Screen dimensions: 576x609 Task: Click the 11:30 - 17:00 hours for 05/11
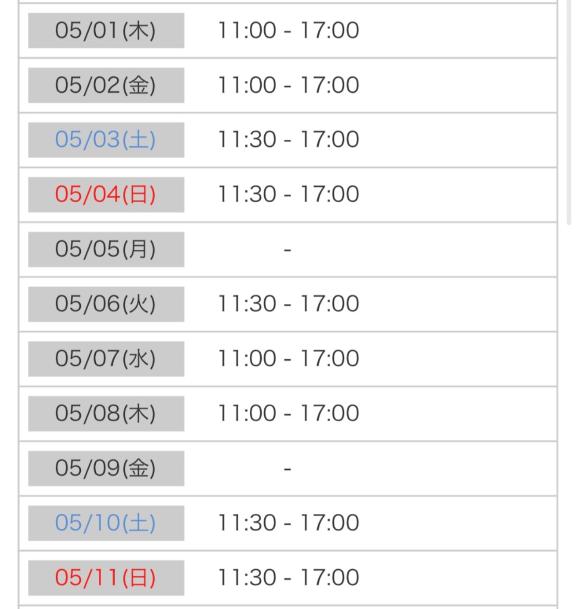289,578
